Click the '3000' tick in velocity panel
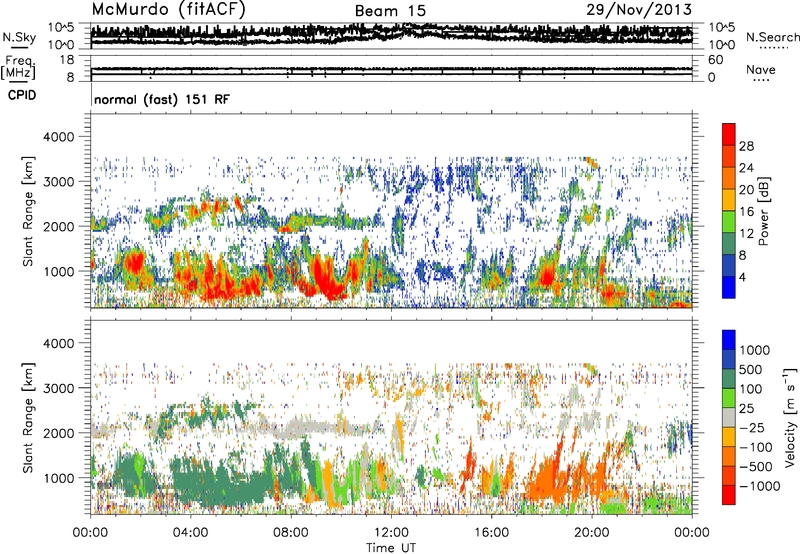 coord(58,388)
